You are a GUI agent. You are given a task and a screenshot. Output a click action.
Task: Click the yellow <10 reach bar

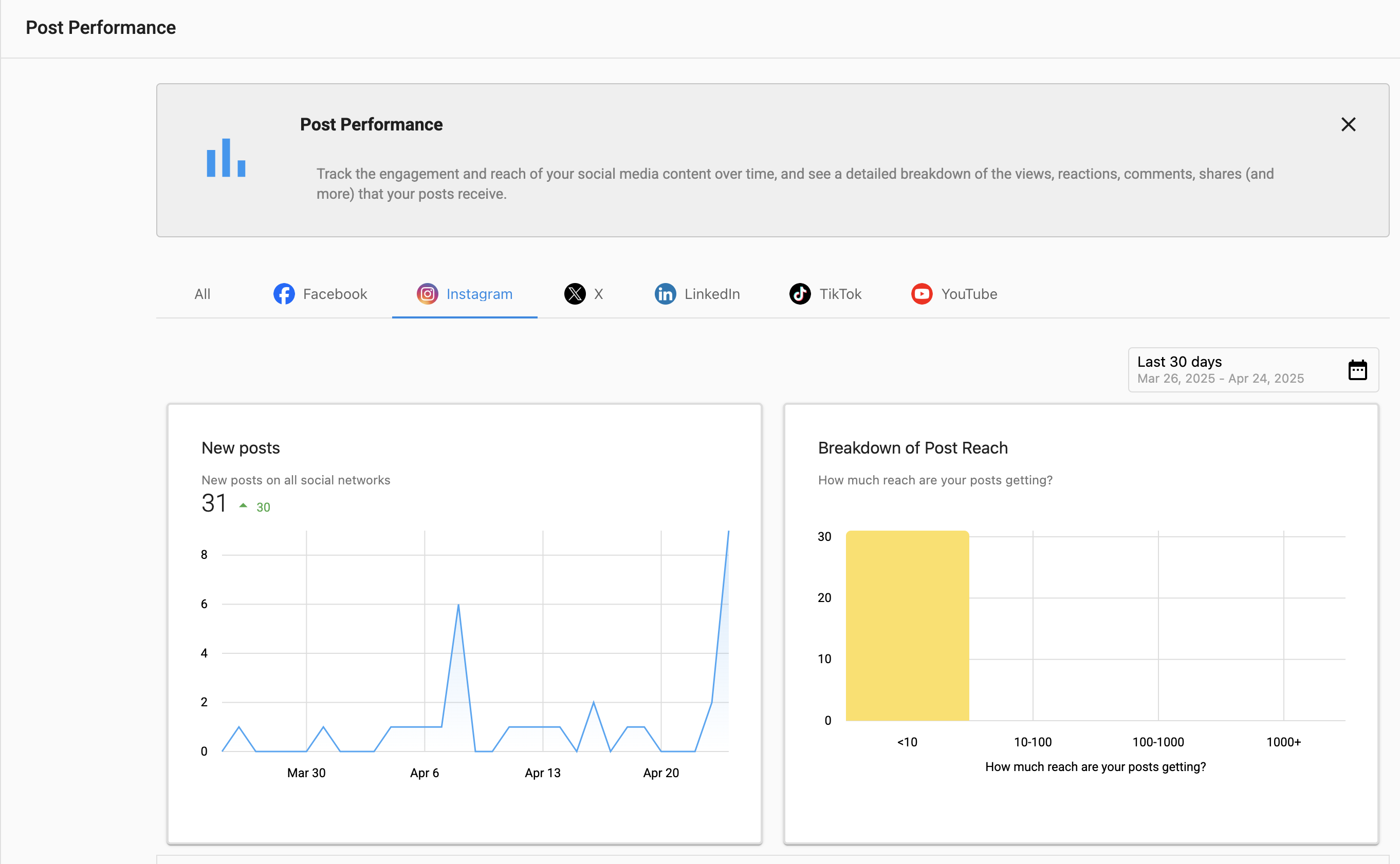(907, 626)
